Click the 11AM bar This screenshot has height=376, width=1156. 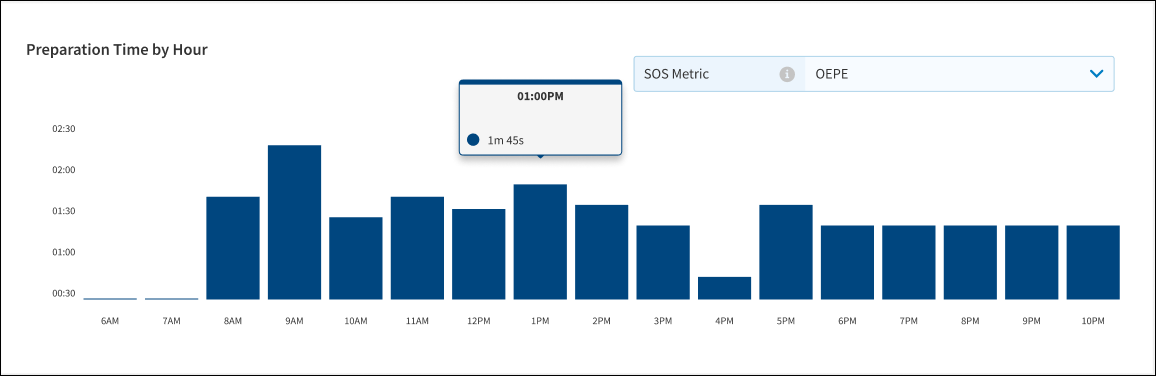click(x=417, y=248)
